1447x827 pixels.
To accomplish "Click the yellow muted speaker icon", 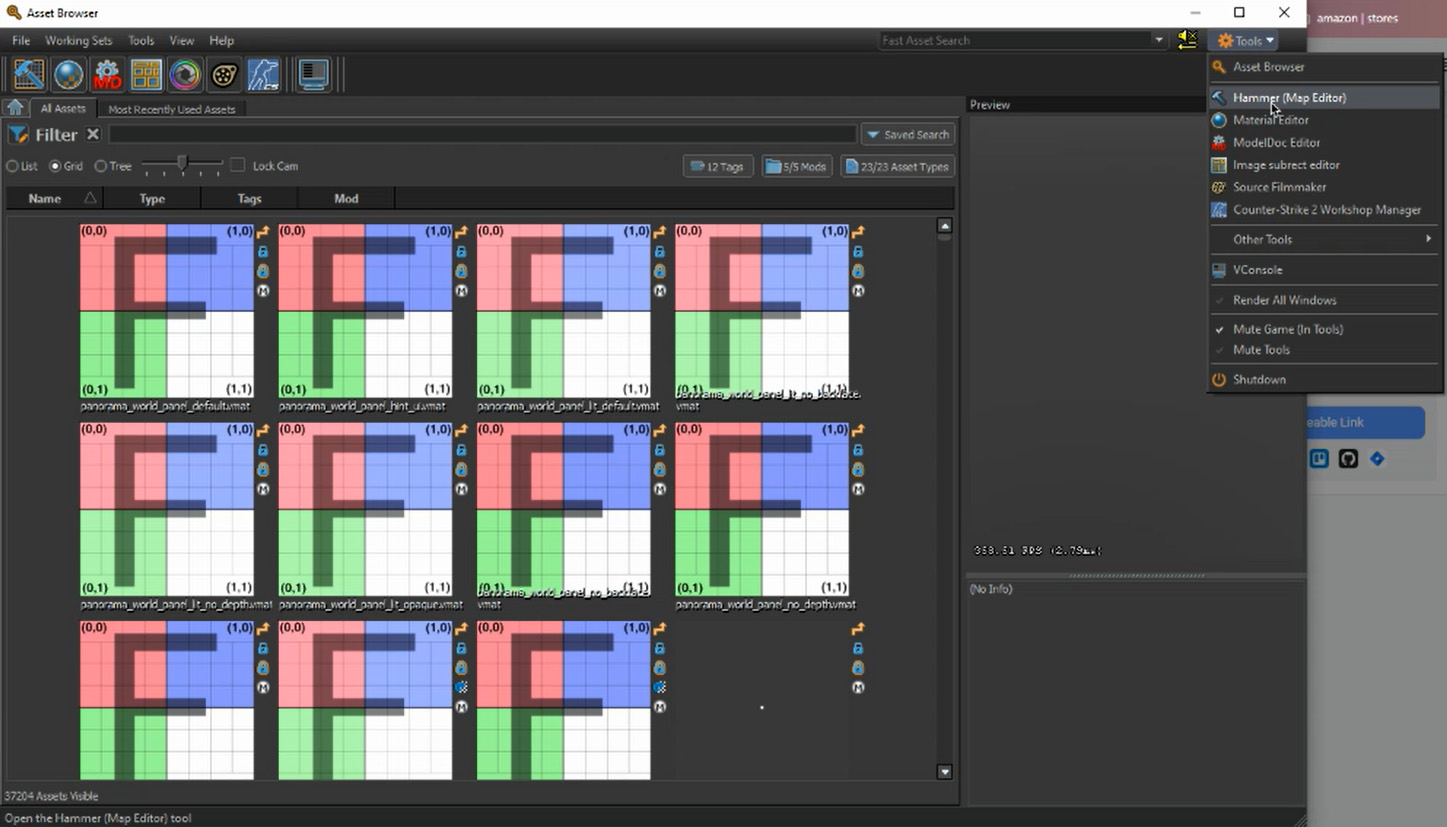I will pos(1187,40).
